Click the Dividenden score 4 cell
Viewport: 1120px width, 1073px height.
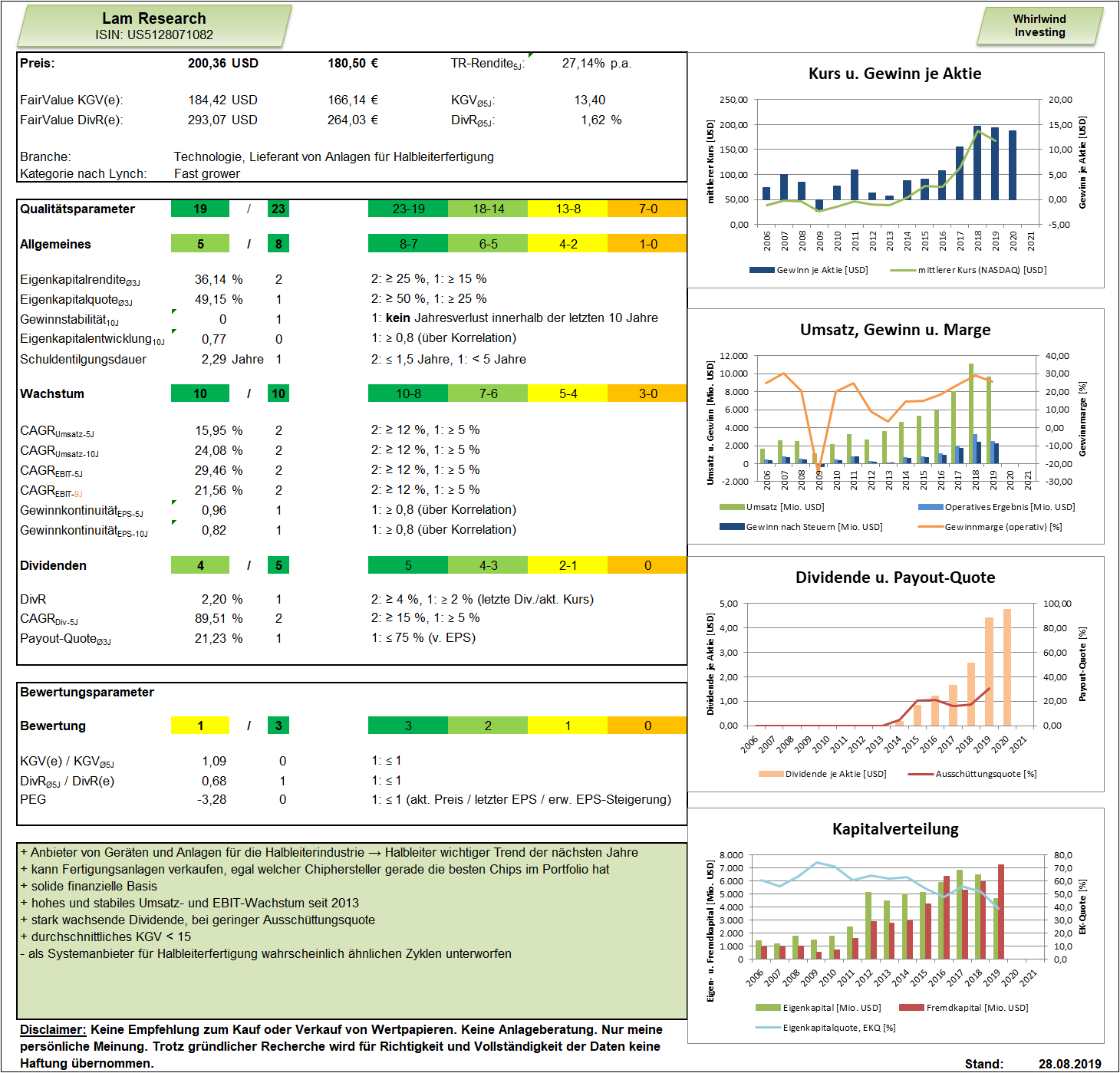point(200,565)
